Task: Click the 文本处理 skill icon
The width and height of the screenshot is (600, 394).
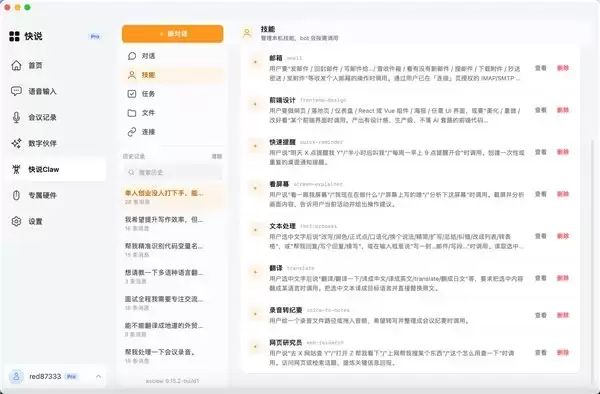Action: [255, 230]
